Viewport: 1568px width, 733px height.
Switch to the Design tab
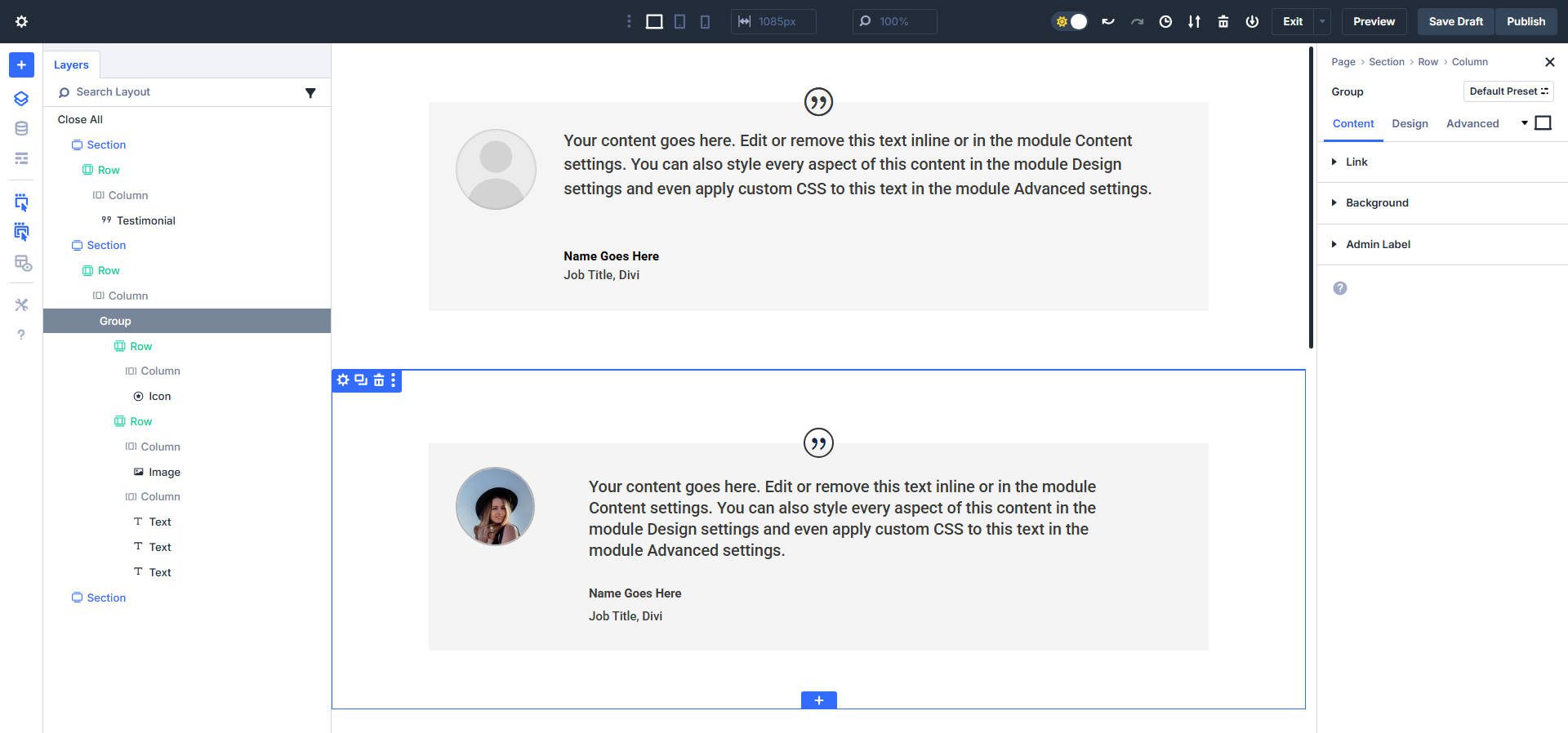1410,124
